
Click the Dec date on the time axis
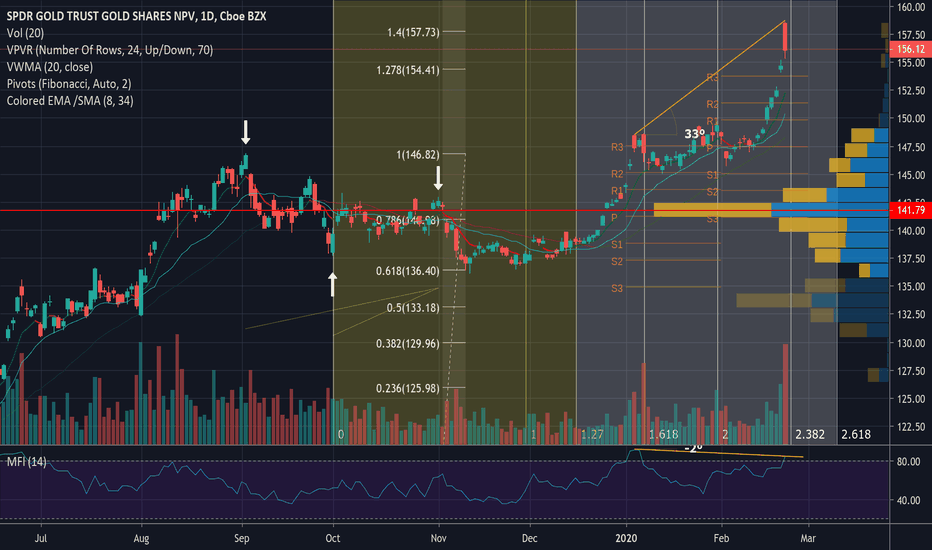tap(530, 538)
